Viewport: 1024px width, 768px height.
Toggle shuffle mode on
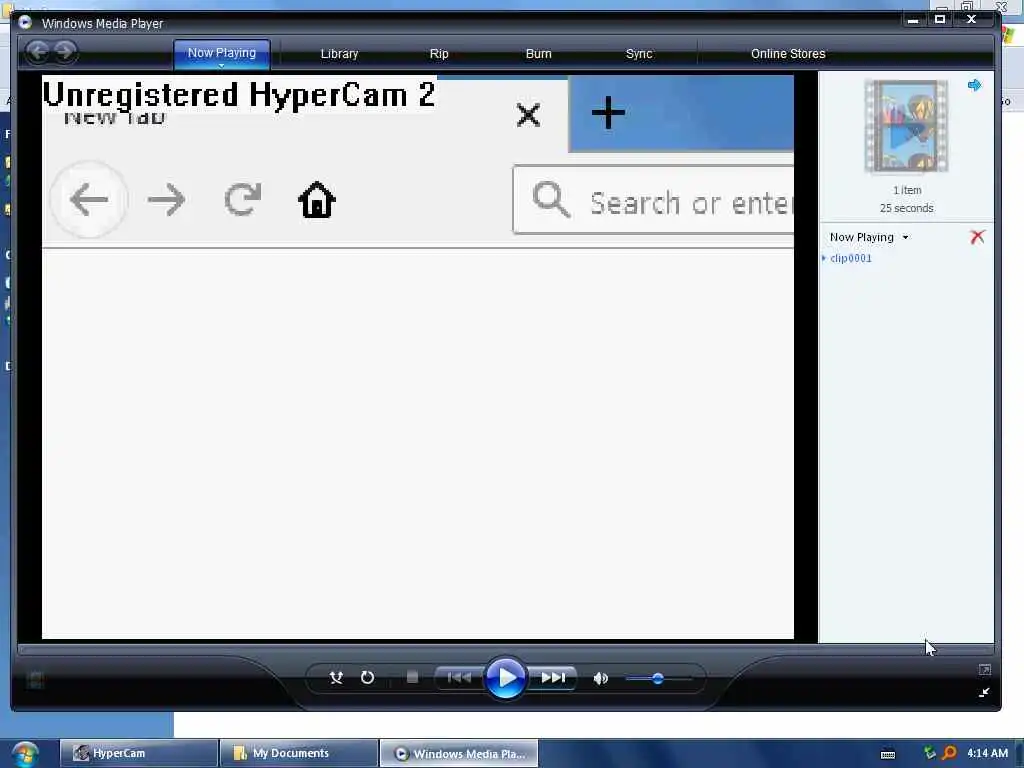[336, 678]
